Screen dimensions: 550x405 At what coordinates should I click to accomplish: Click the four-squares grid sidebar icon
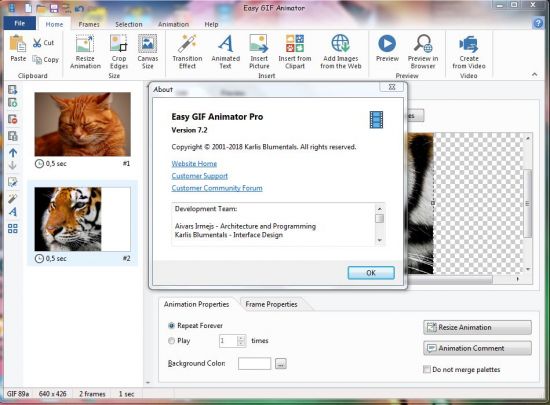13,229
